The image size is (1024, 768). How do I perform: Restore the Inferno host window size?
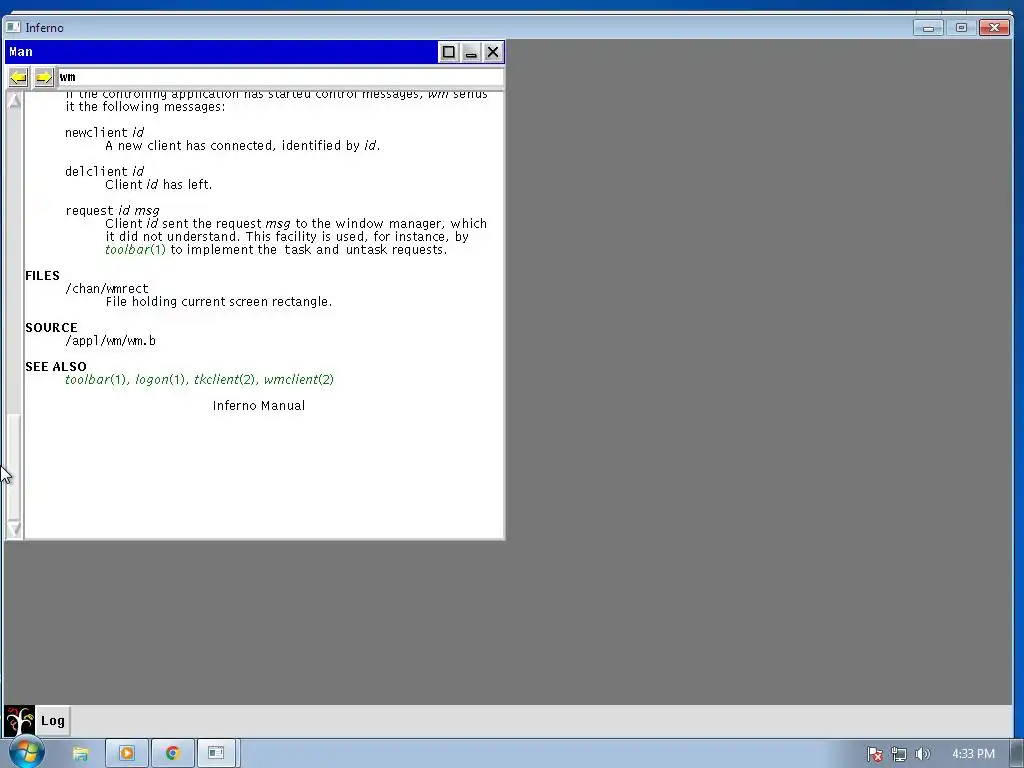tap(961, 27)
